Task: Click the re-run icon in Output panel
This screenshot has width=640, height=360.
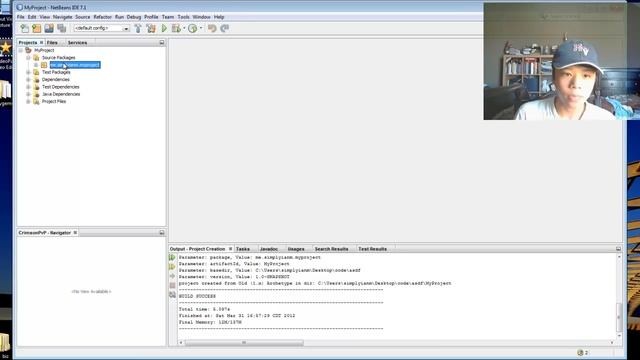Action: (172, 258)
